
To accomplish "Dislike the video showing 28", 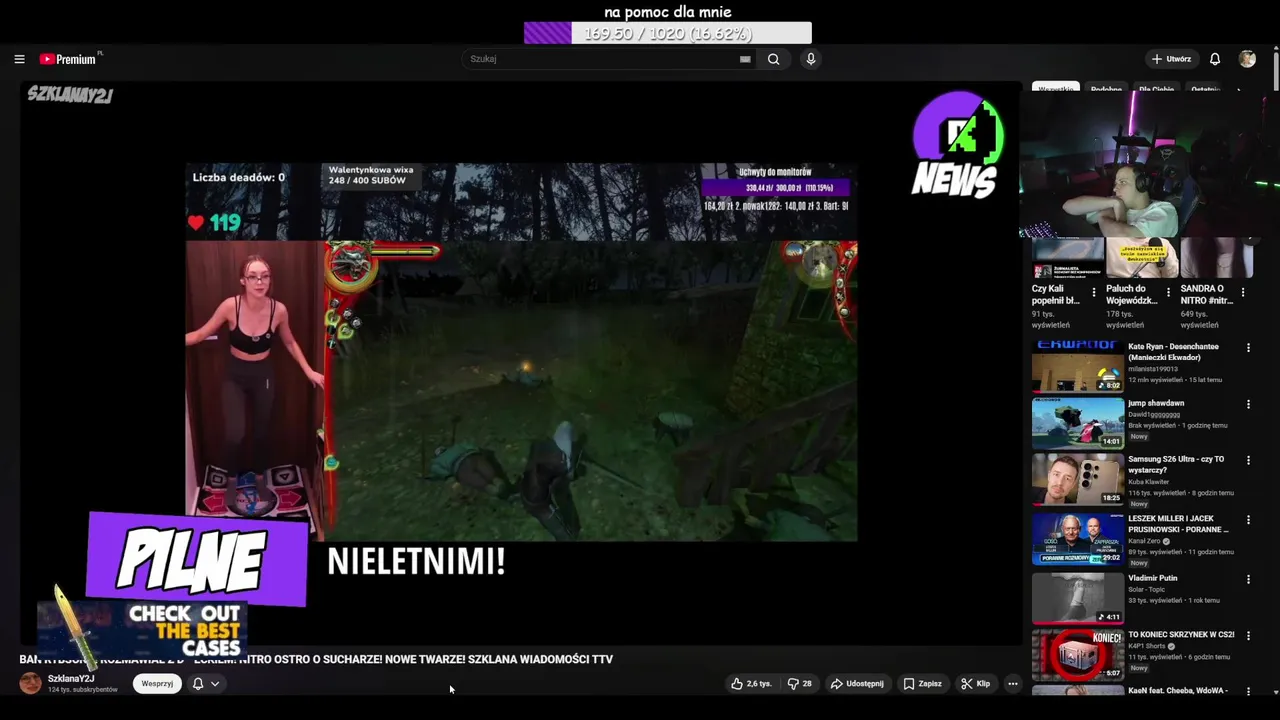I will coord(800,684).
